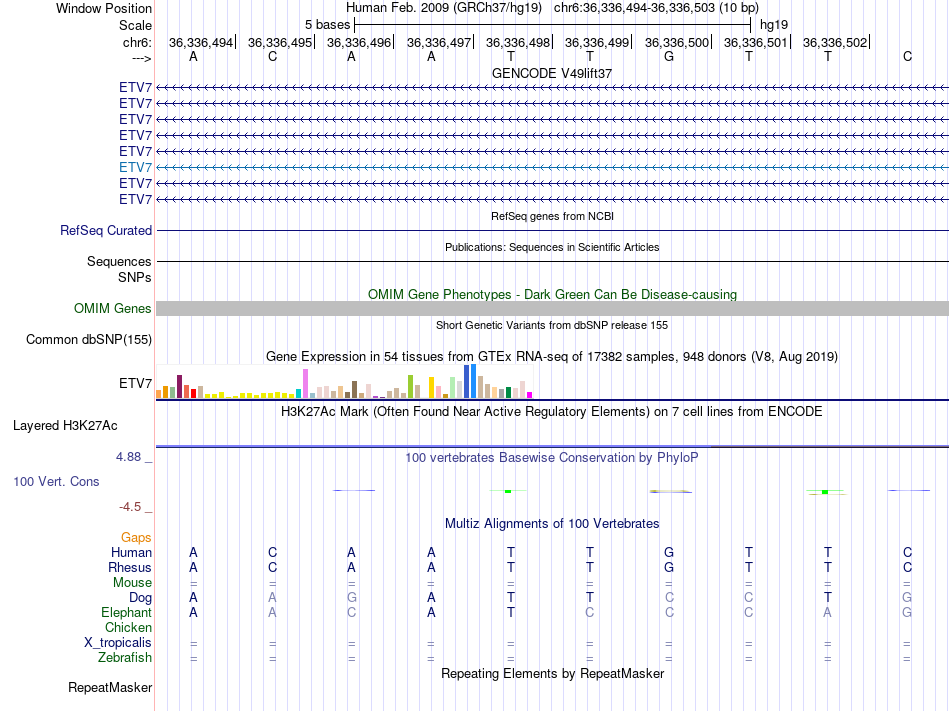Click position label 36,336,500
950x711 pixels.
[676, 42]
